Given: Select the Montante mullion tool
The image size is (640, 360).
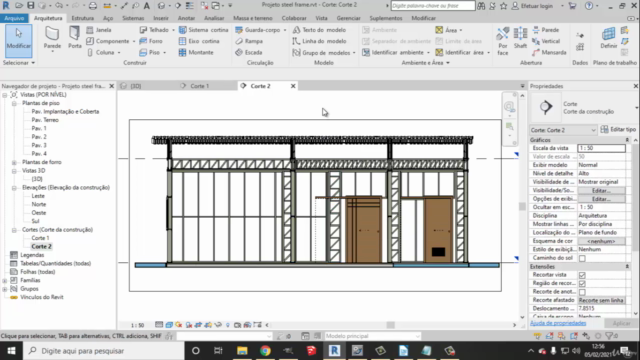Looking at the screenshot, I should [x=196, y=53].
